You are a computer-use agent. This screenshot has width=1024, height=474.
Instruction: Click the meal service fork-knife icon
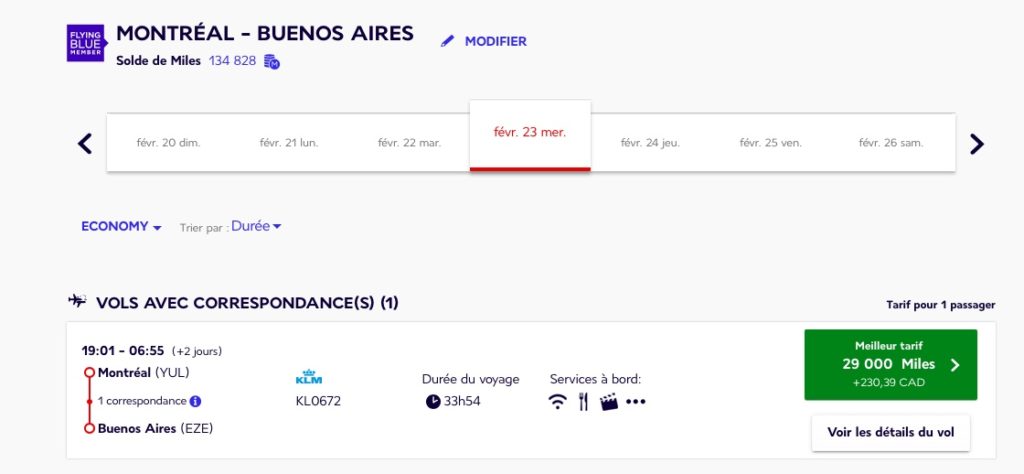(583, 402)
